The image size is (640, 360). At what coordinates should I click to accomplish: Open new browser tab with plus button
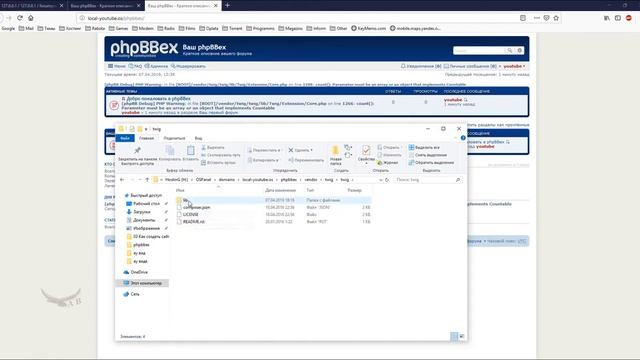click(227, 5)
